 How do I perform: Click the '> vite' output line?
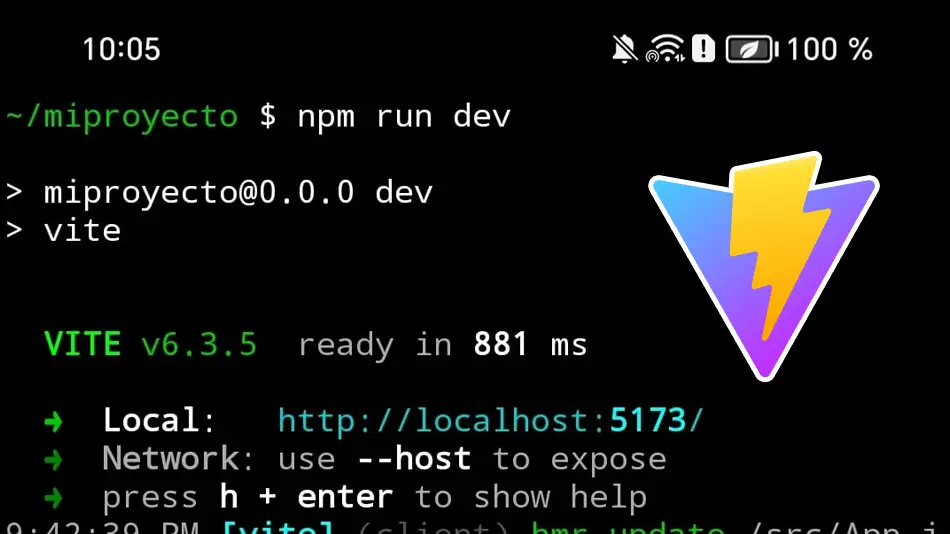coord(64,231)
